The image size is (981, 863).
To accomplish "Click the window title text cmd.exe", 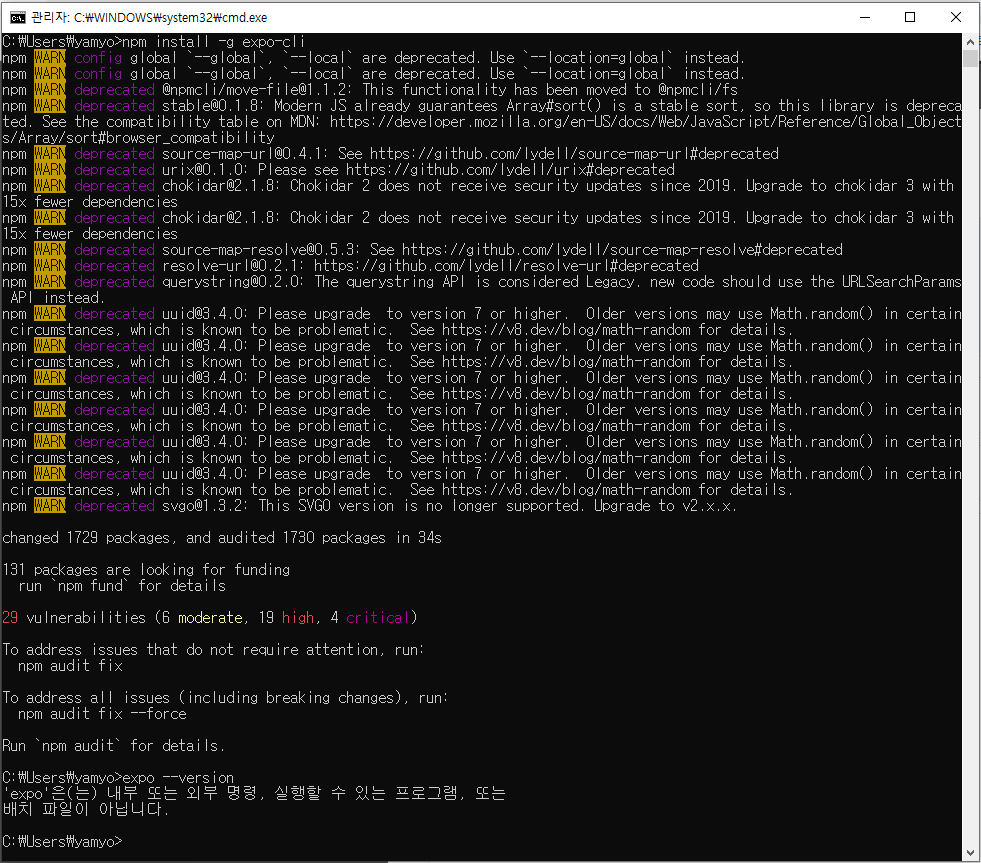I will pyautogui.click(x=150, y=18).
